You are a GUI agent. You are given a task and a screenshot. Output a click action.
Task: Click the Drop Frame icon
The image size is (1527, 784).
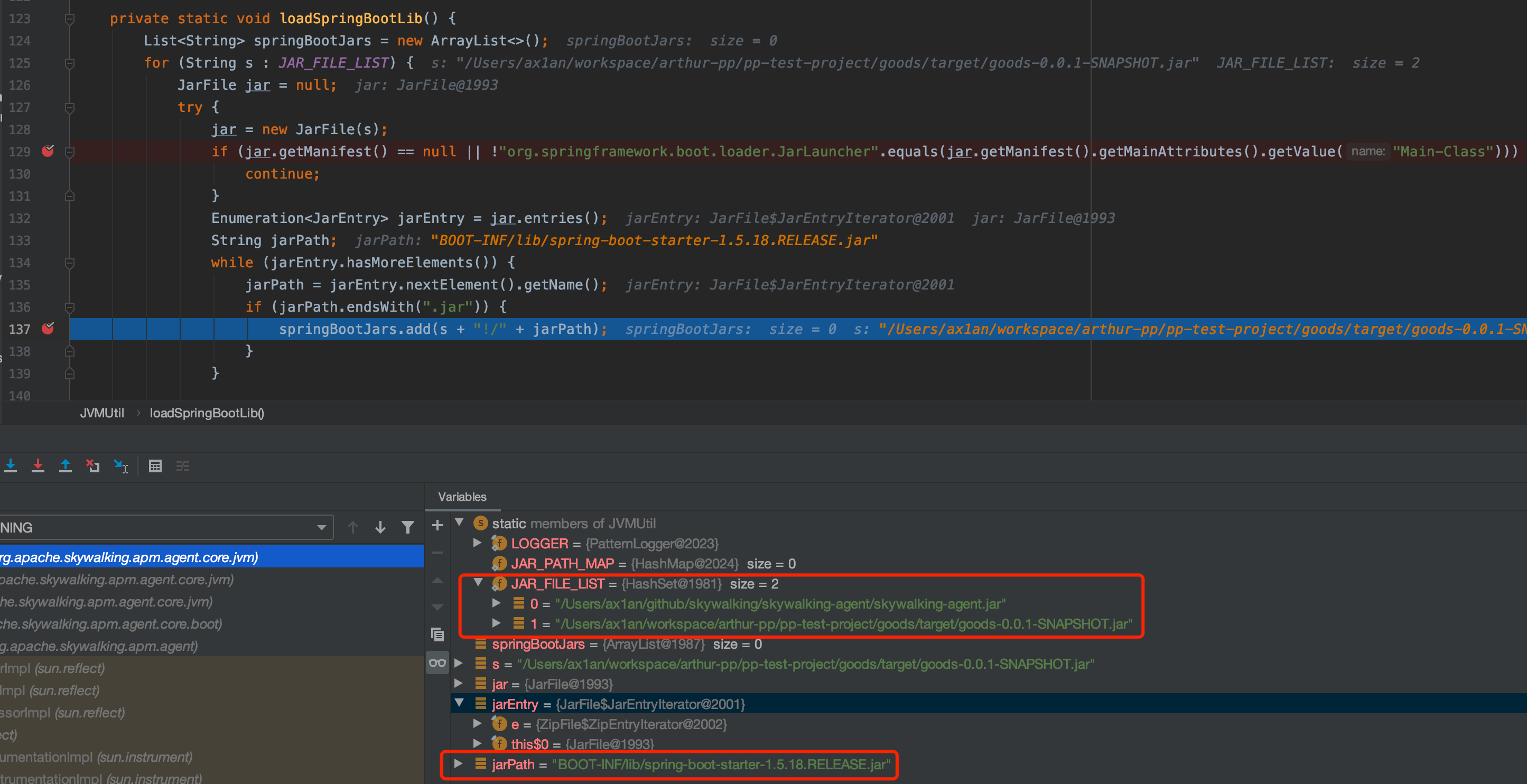[93, 466]
